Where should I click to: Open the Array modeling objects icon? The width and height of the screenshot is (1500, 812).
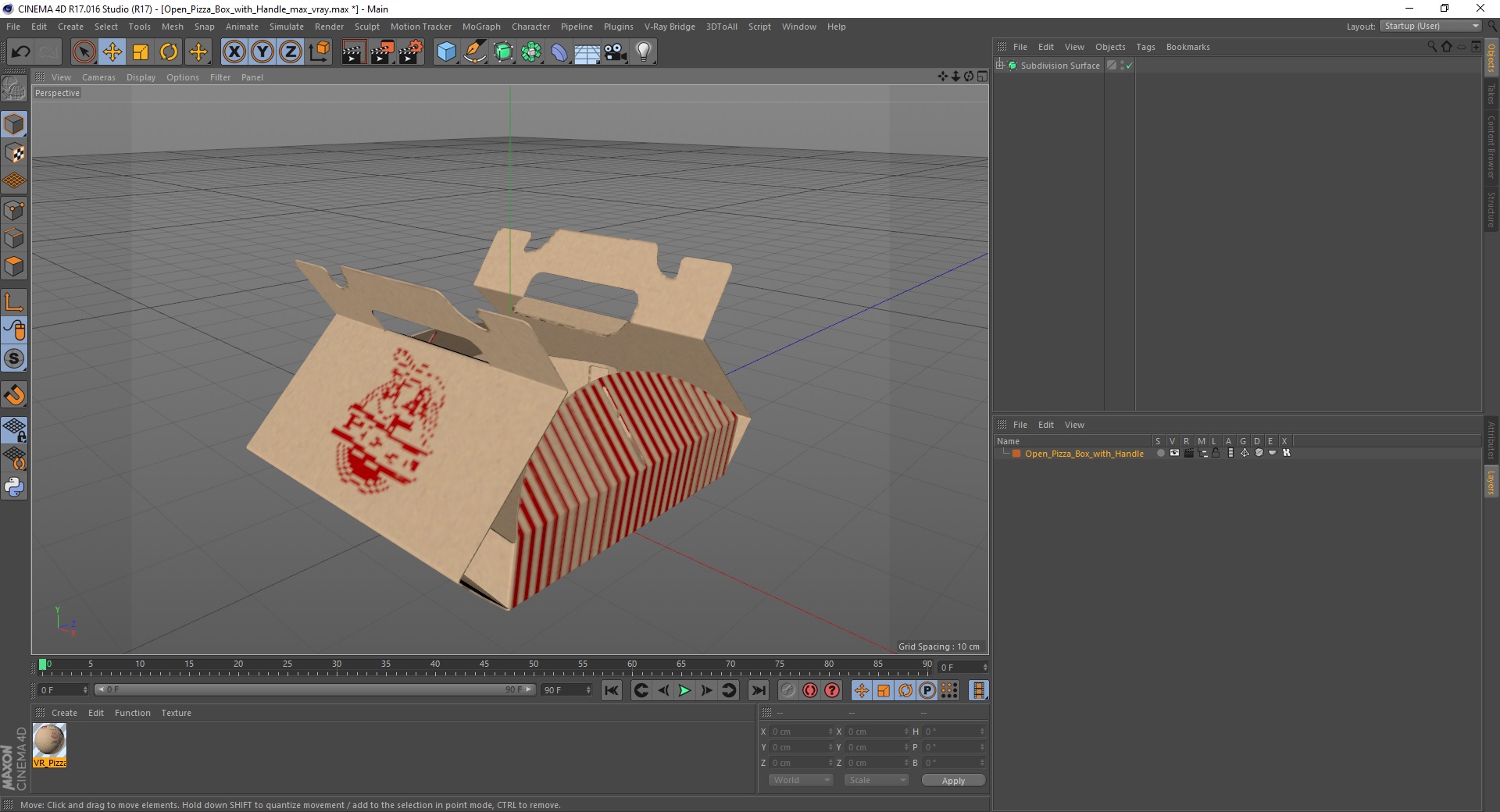click(531, 52)
